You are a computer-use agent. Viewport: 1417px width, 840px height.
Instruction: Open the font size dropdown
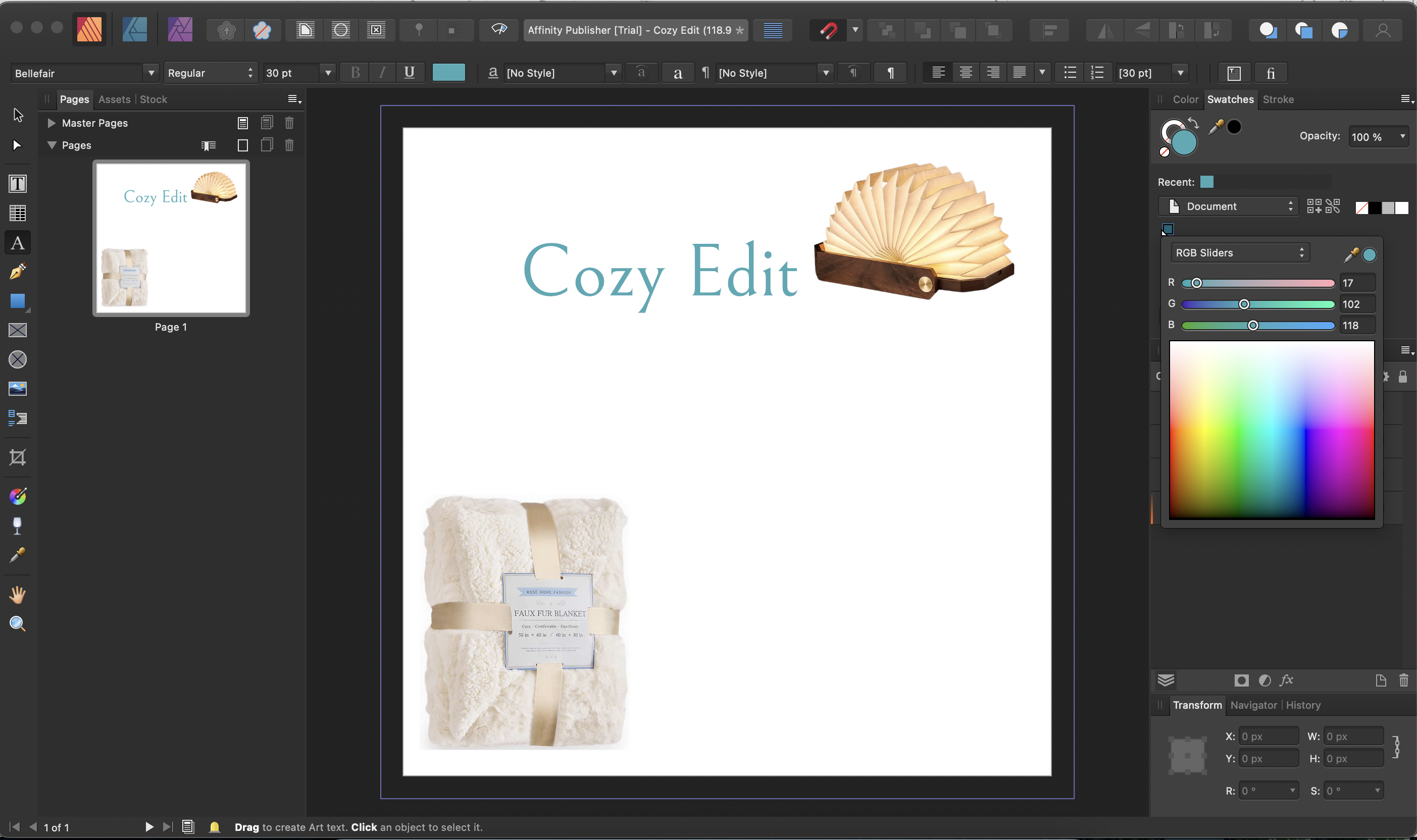[327, 73]
